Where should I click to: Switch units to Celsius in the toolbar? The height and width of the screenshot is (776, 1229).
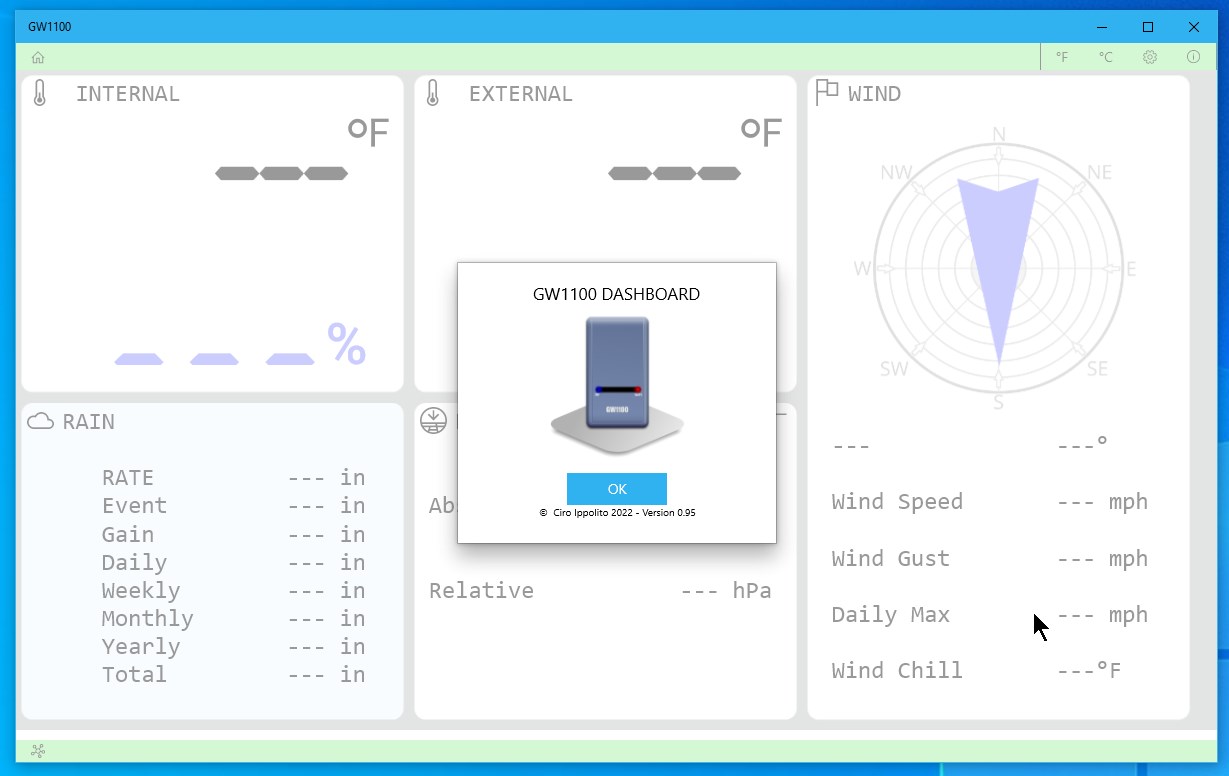point(1106,57)
